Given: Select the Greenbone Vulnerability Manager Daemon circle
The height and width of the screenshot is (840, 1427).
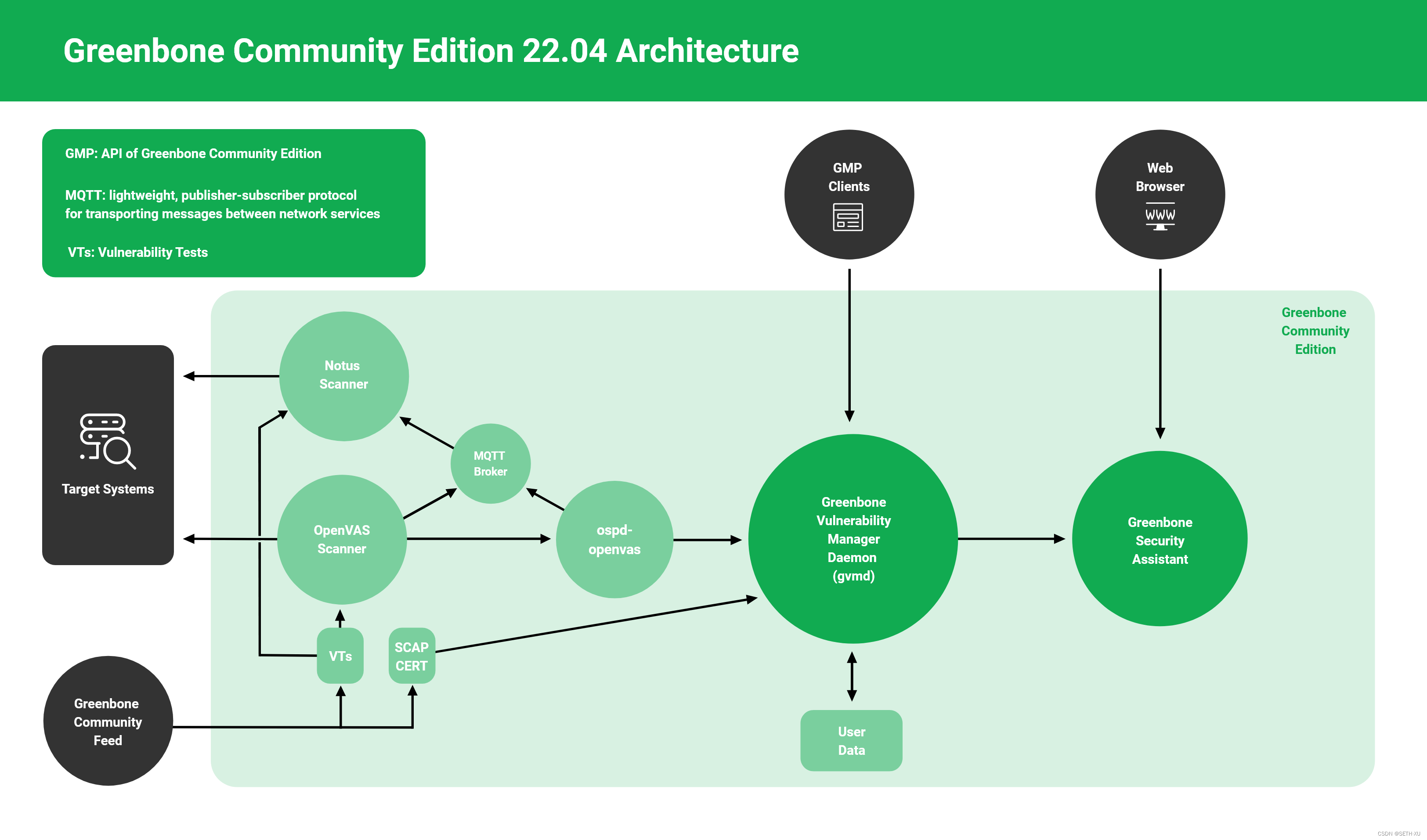Looking at the screenshot, I should (853, 539).
